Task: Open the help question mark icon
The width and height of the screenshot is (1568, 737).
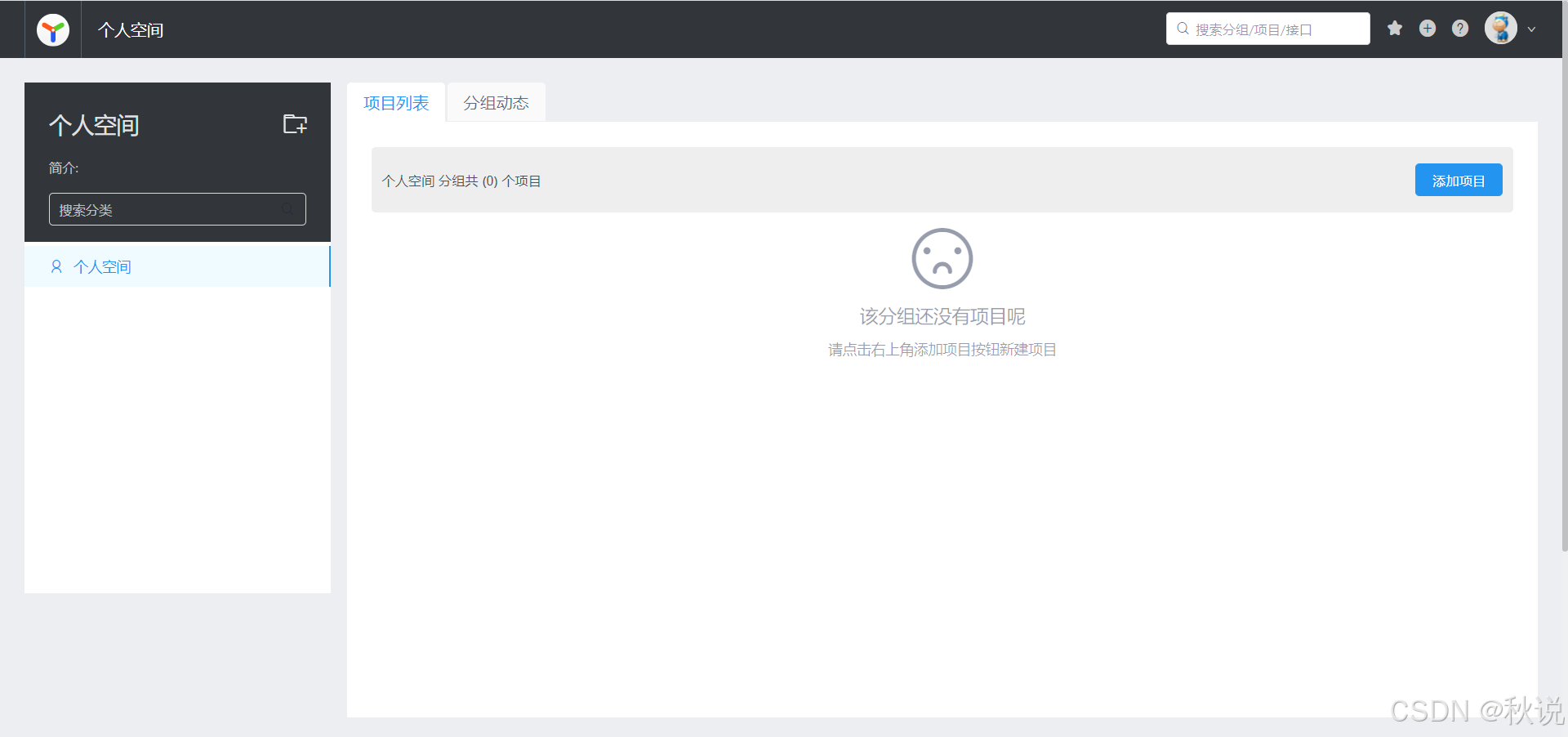Action: pyautogui.click(x=1460, y=29)
